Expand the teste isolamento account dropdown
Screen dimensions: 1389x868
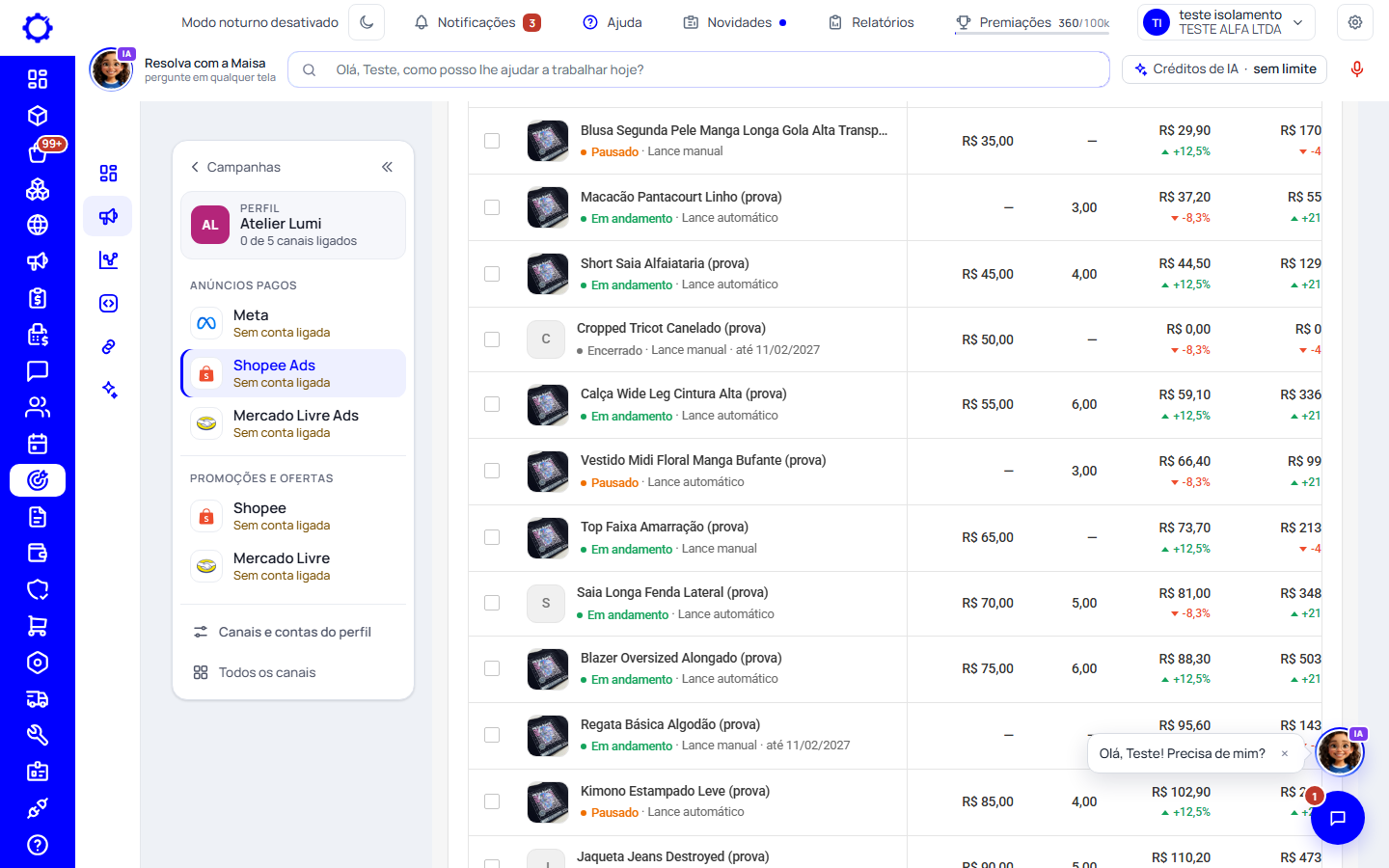click(1225, 22)
